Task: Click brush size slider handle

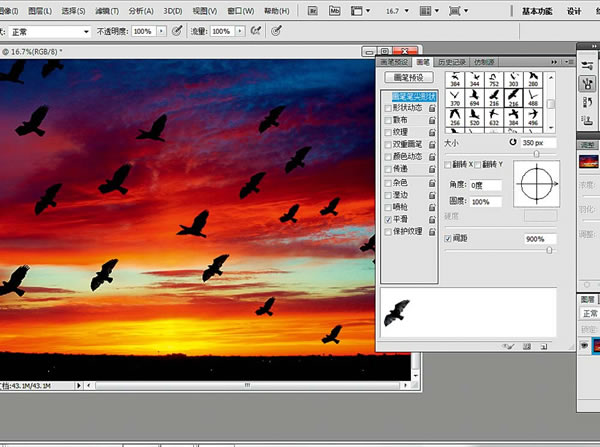Action: 536,153
